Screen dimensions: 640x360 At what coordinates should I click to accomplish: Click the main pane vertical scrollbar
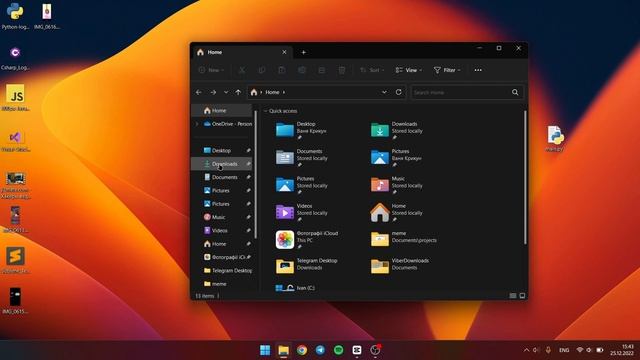pos(525,178)
